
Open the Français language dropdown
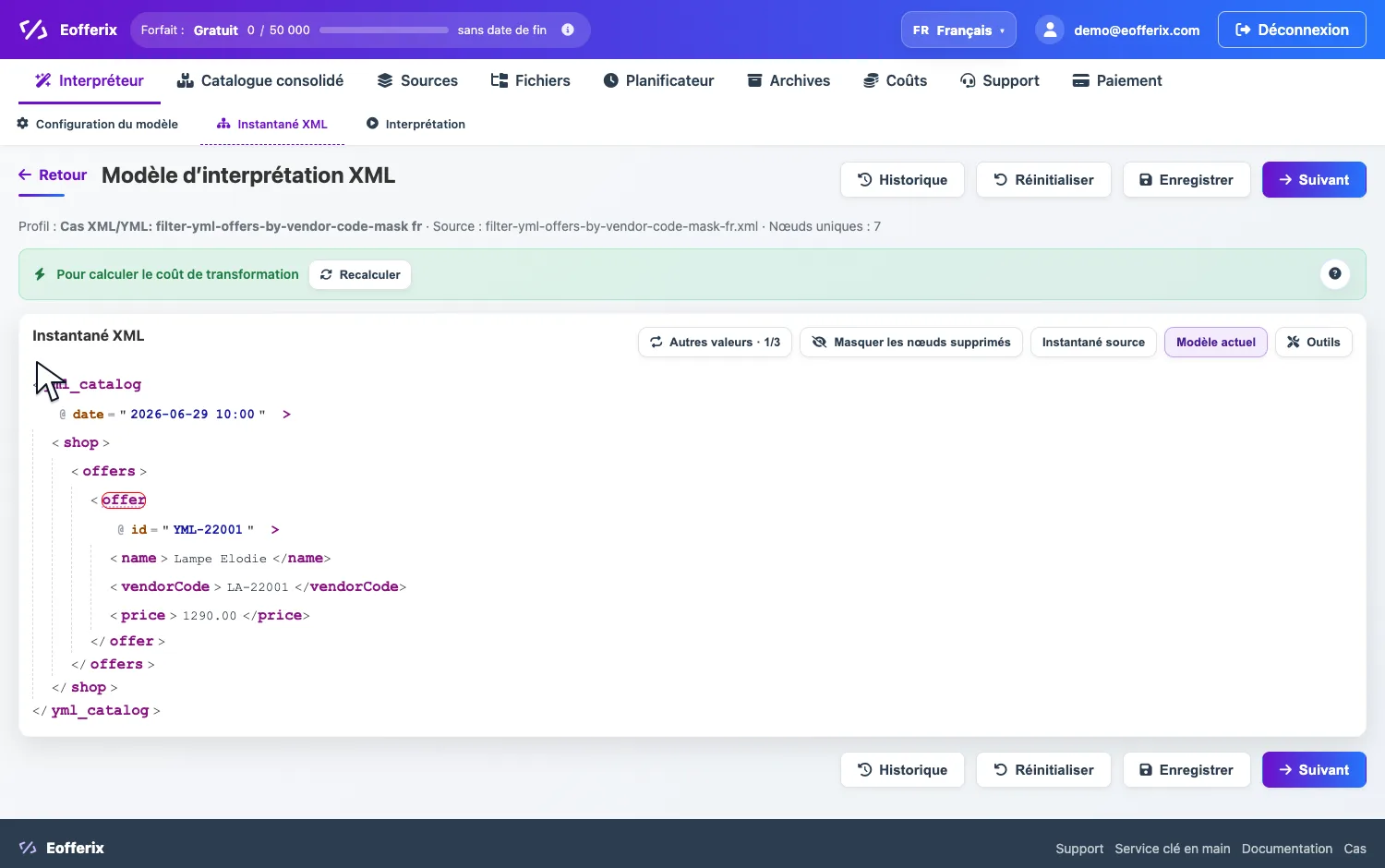coord(958,30)
